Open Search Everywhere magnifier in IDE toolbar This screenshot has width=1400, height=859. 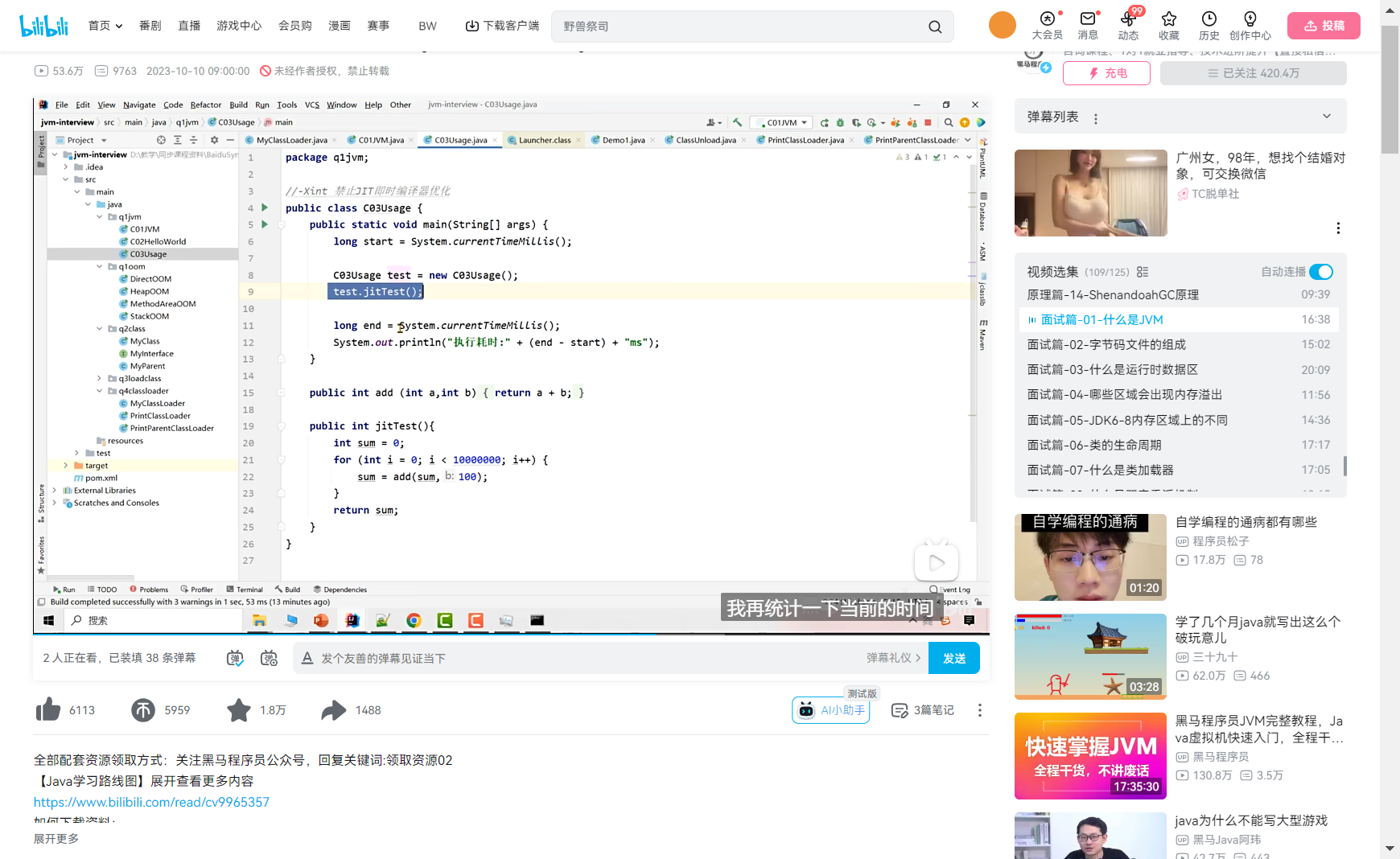coord(948,122)
